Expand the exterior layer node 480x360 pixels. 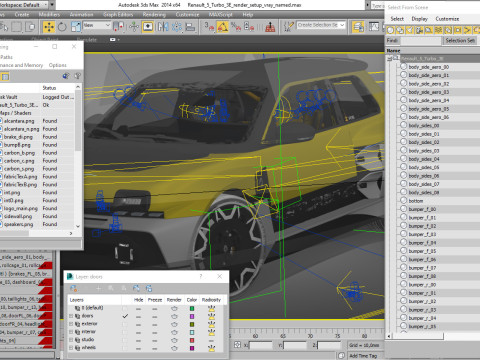[71, 324]
